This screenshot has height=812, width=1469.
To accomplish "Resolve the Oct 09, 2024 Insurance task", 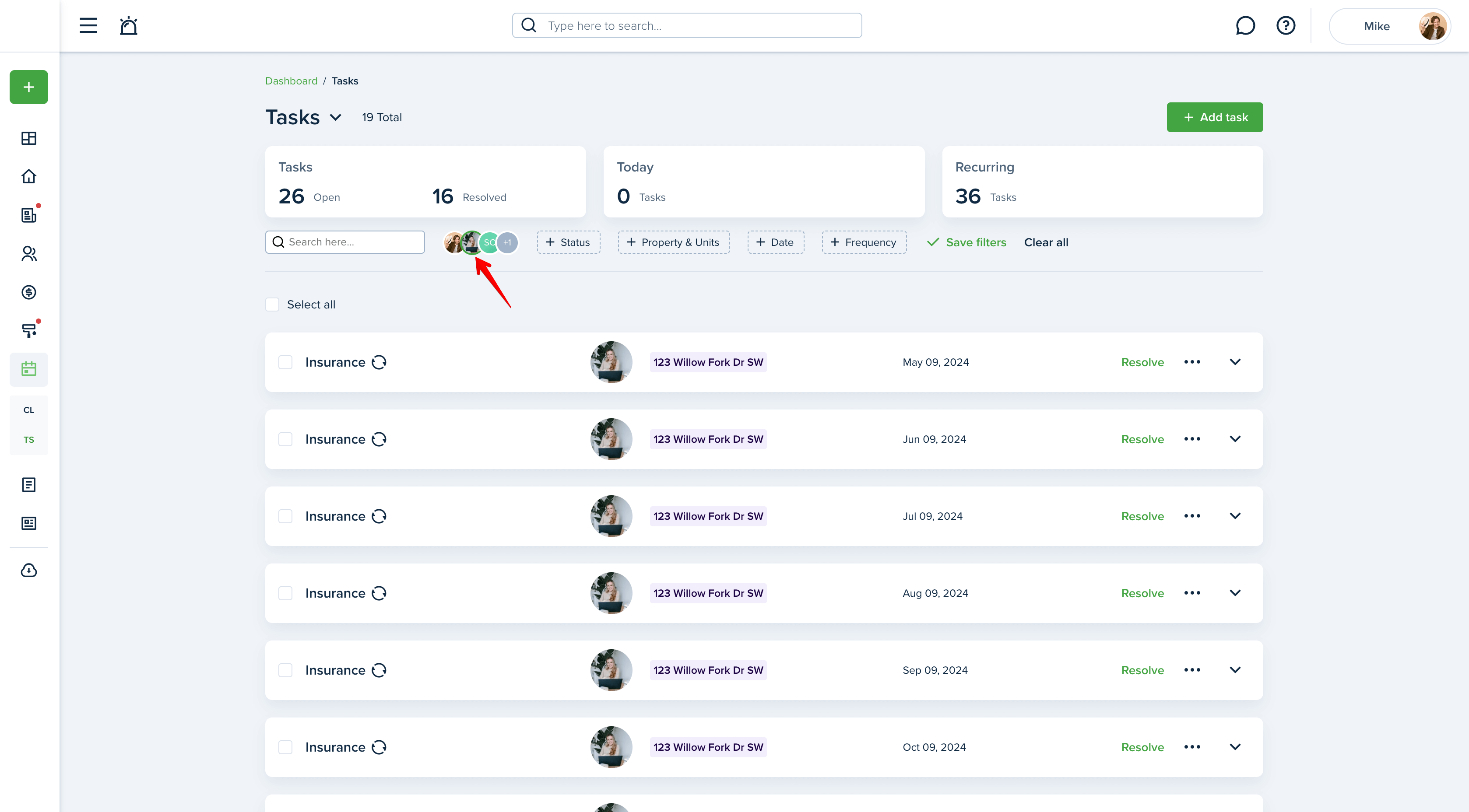I will (1142, 747).
